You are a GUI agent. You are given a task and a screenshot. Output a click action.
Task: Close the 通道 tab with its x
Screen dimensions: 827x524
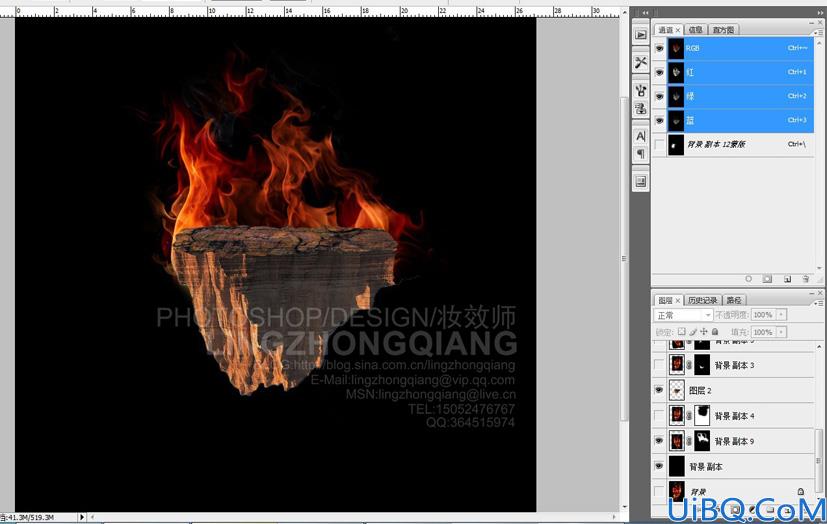click(678, 30)
